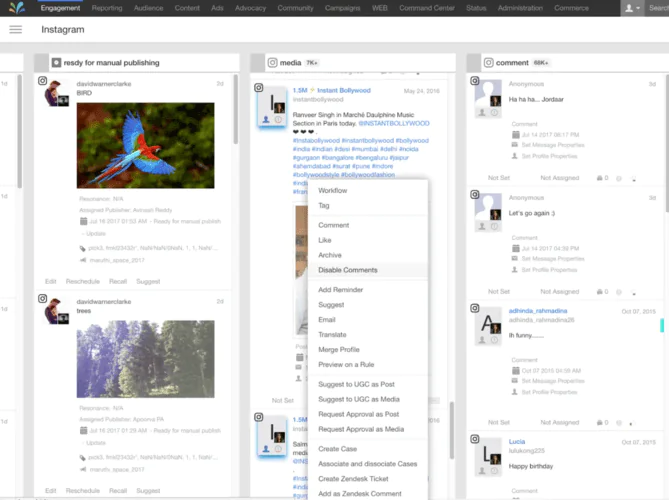The width and height of the screenshot is (669, 500).
Task: Click Set Message Properties on Ha ha ha comment
Action: click(553, 145)
